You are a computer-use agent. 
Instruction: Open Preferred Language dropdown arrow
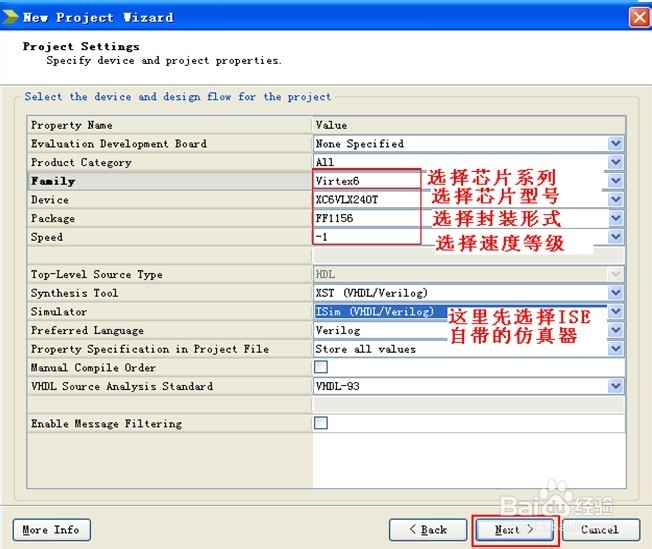pos(615,330)
